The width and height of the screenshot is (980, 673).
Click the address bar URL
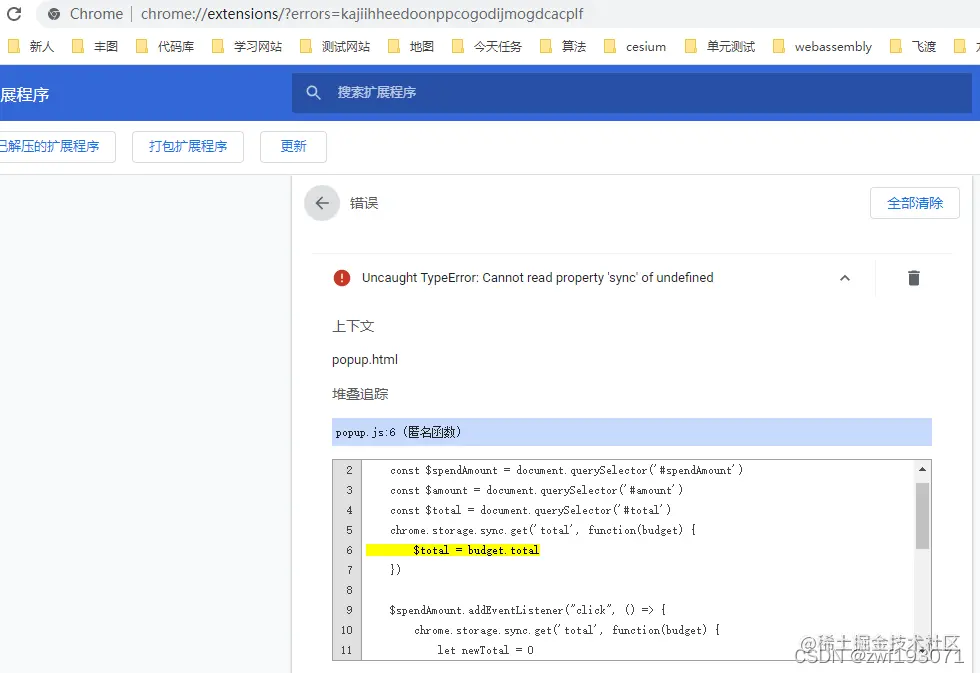point(362,14)
